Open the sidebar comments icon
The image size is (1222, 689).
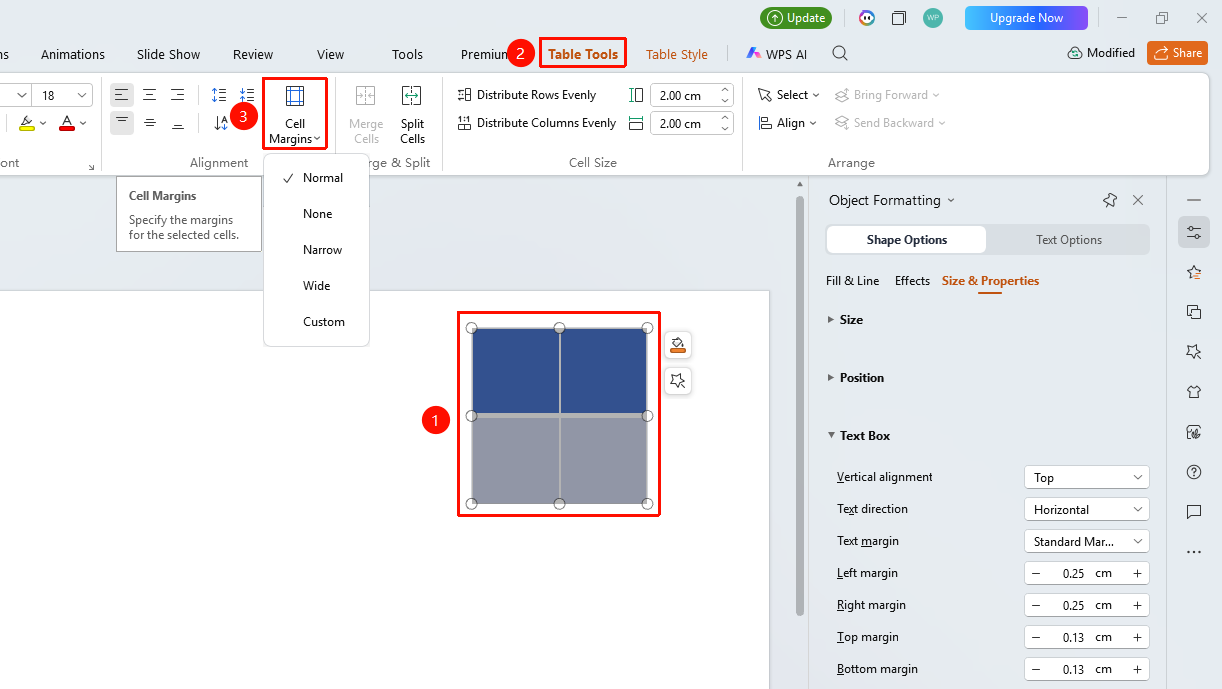(x=1193, y=512)
